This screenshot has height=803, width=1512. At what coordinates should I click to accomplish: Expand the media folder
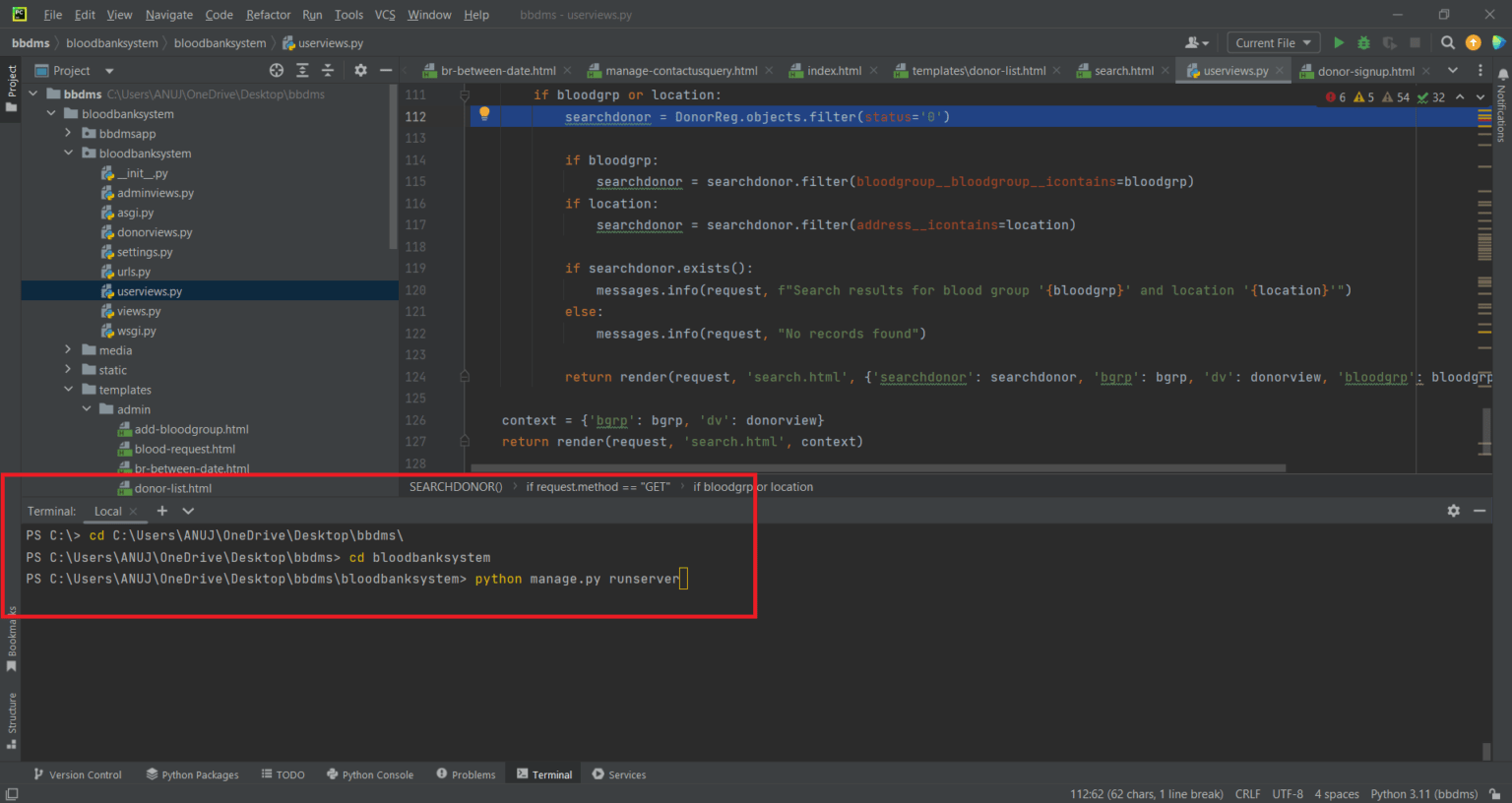[x=67, y=349]
